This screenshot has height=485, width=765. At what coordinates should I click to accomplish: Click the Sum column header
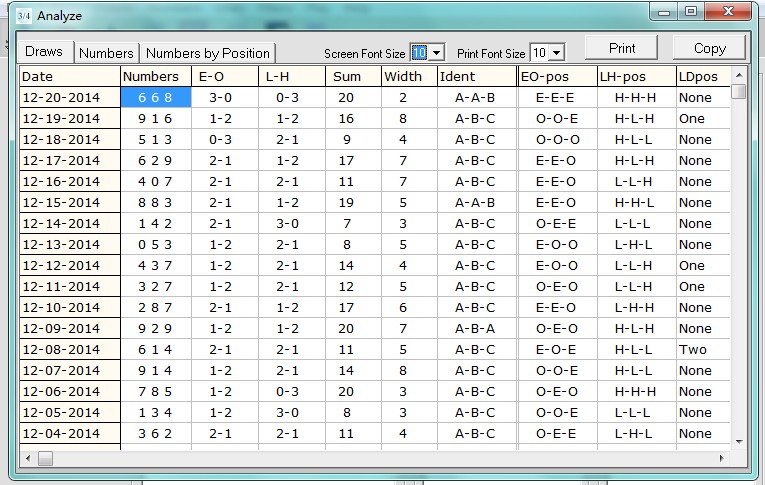click(x=353, y=76)
